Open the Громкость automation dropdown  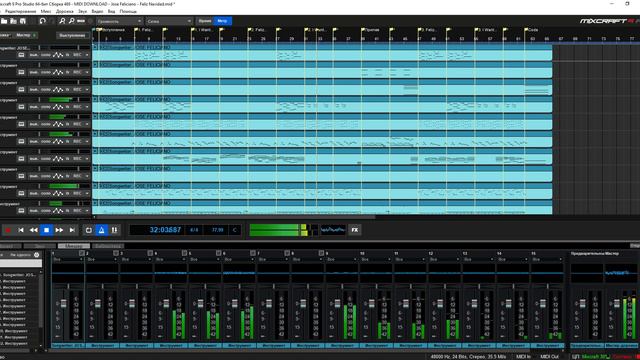click(x=119, y=21)
